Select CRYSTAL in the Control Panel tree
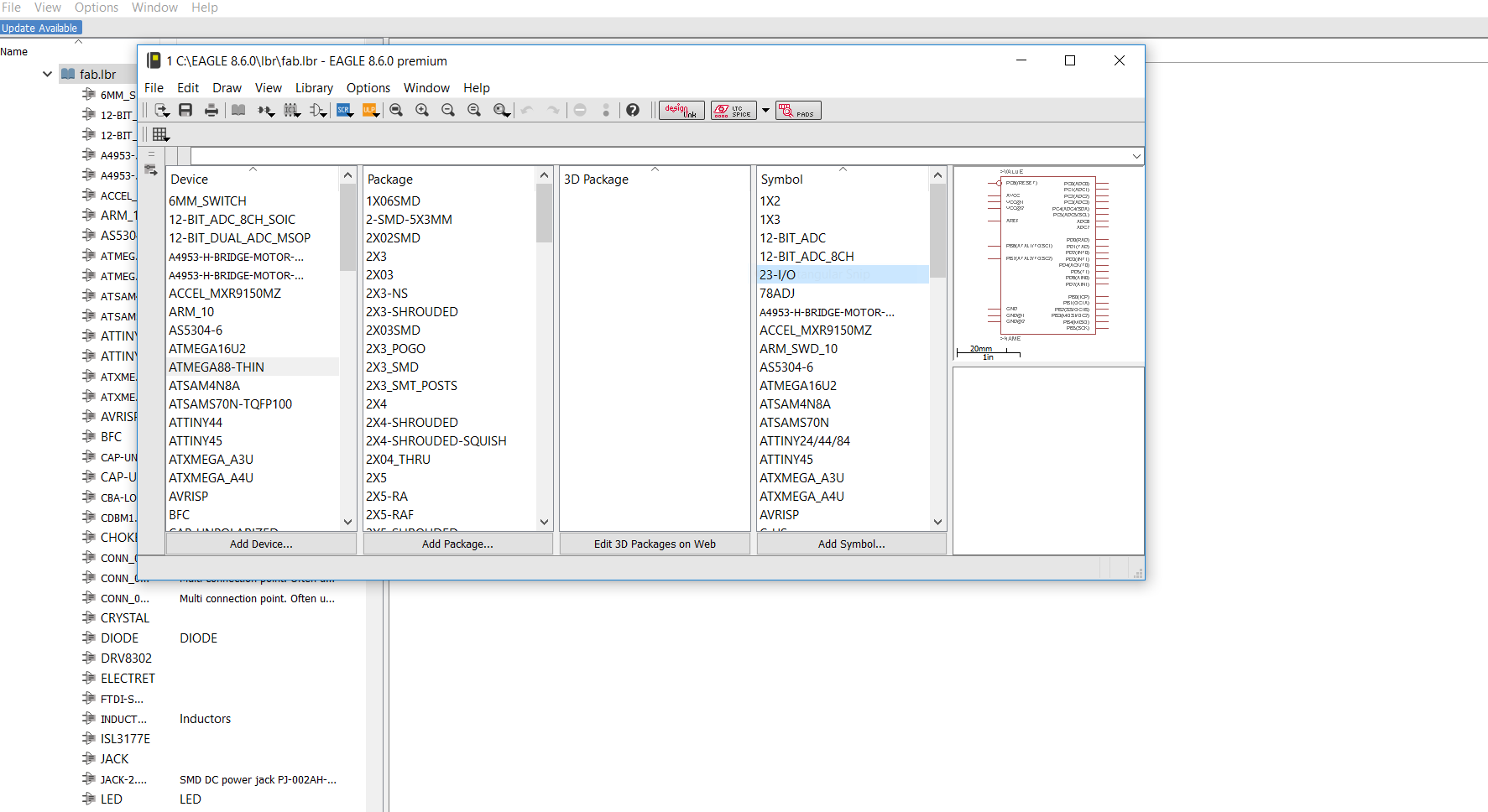Image resolution: width=1488 pixels, height=812 pixels. click(125, 617)
